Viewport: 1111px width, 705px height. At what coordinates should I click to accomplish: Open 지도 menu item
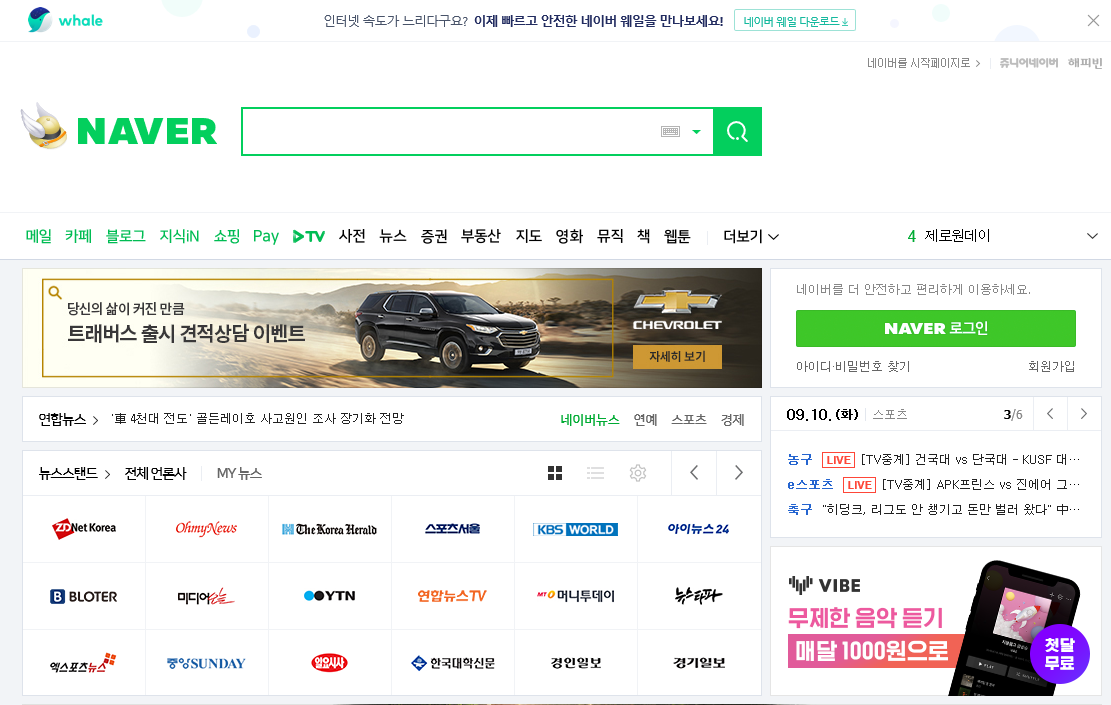coord(529,236)
